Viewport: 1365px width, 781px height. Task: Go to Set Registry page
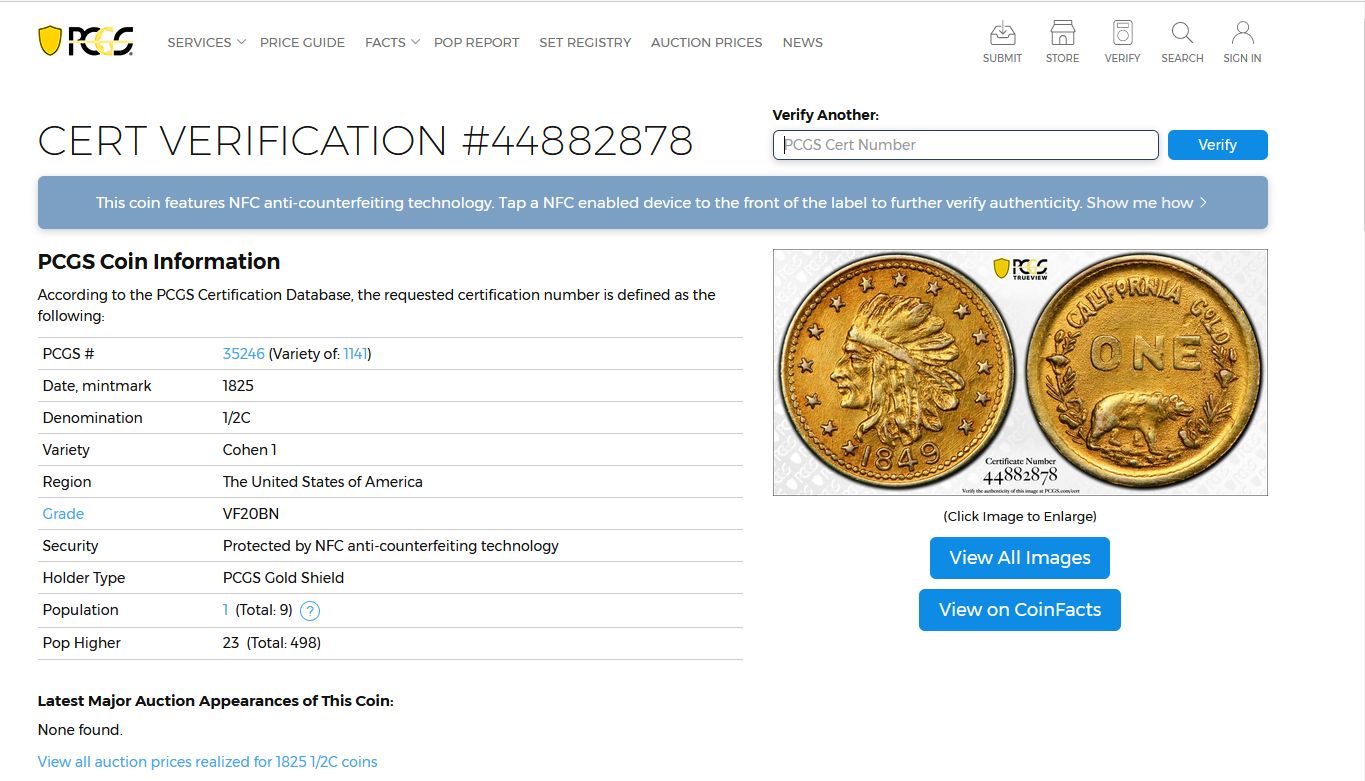pyautogui.click(x=585, y=42)
